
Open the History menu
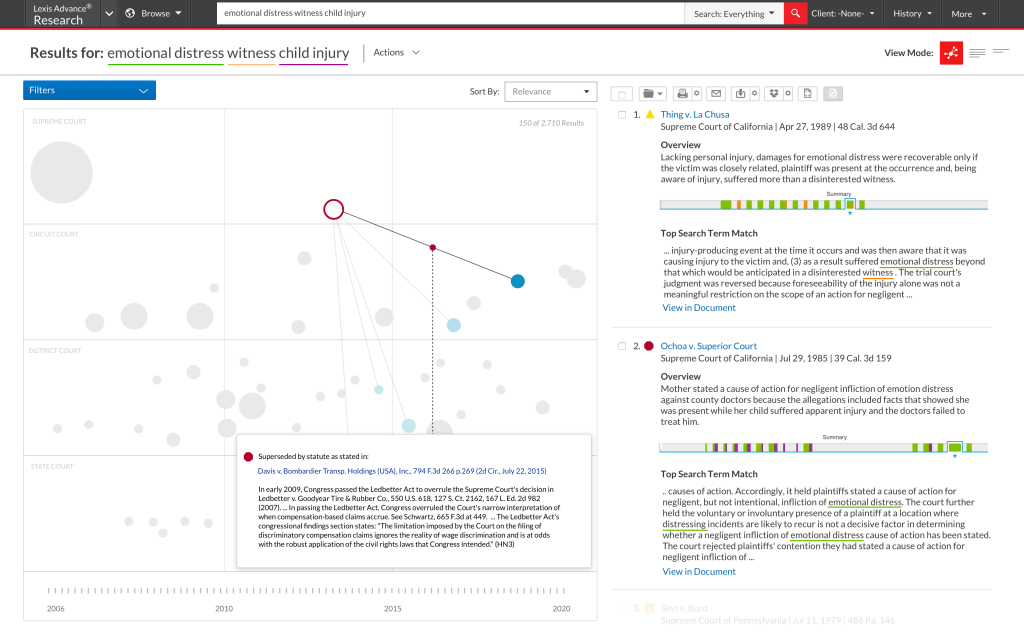912,13
